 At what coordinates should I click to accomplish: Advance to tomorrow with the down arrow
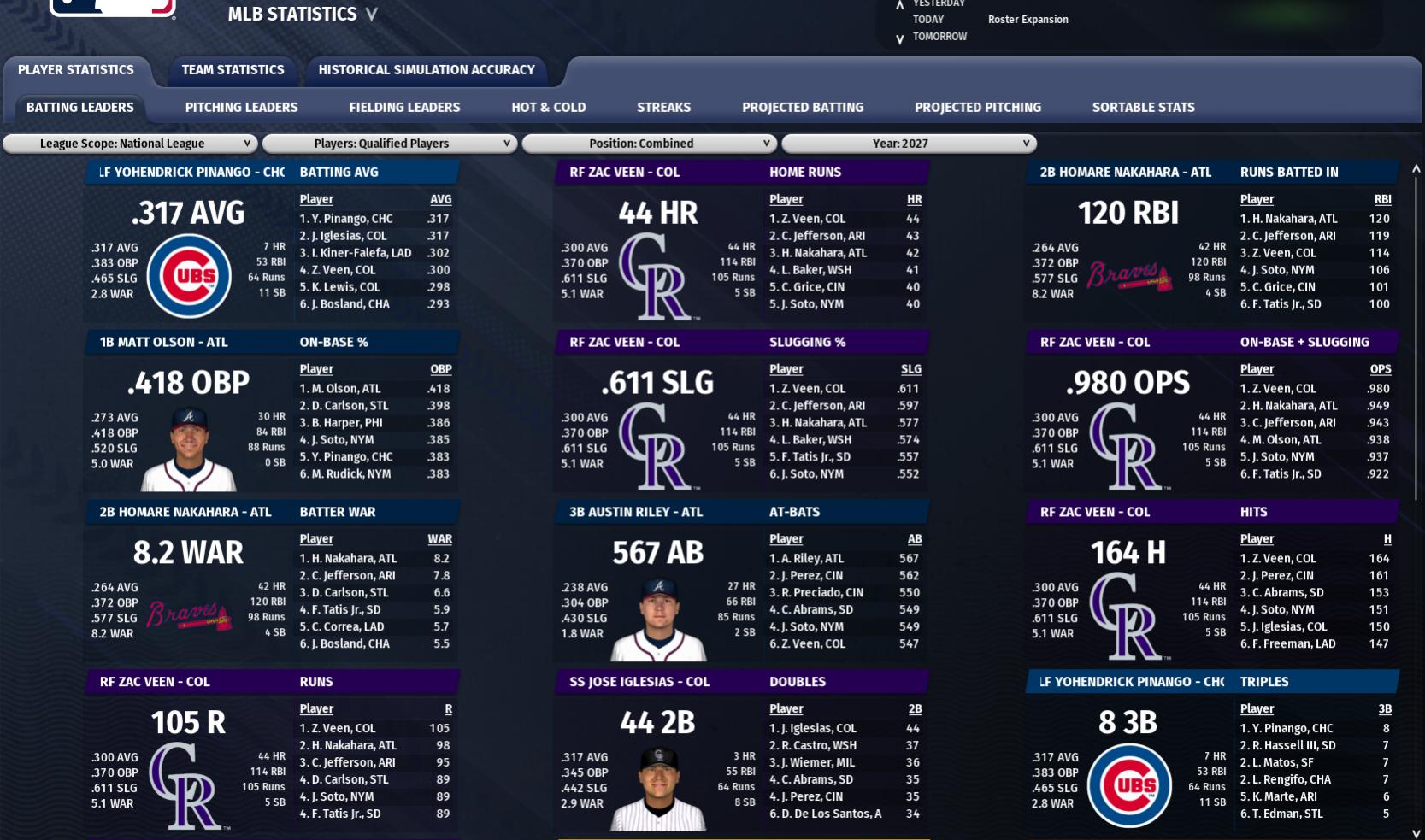pos(899,38)
